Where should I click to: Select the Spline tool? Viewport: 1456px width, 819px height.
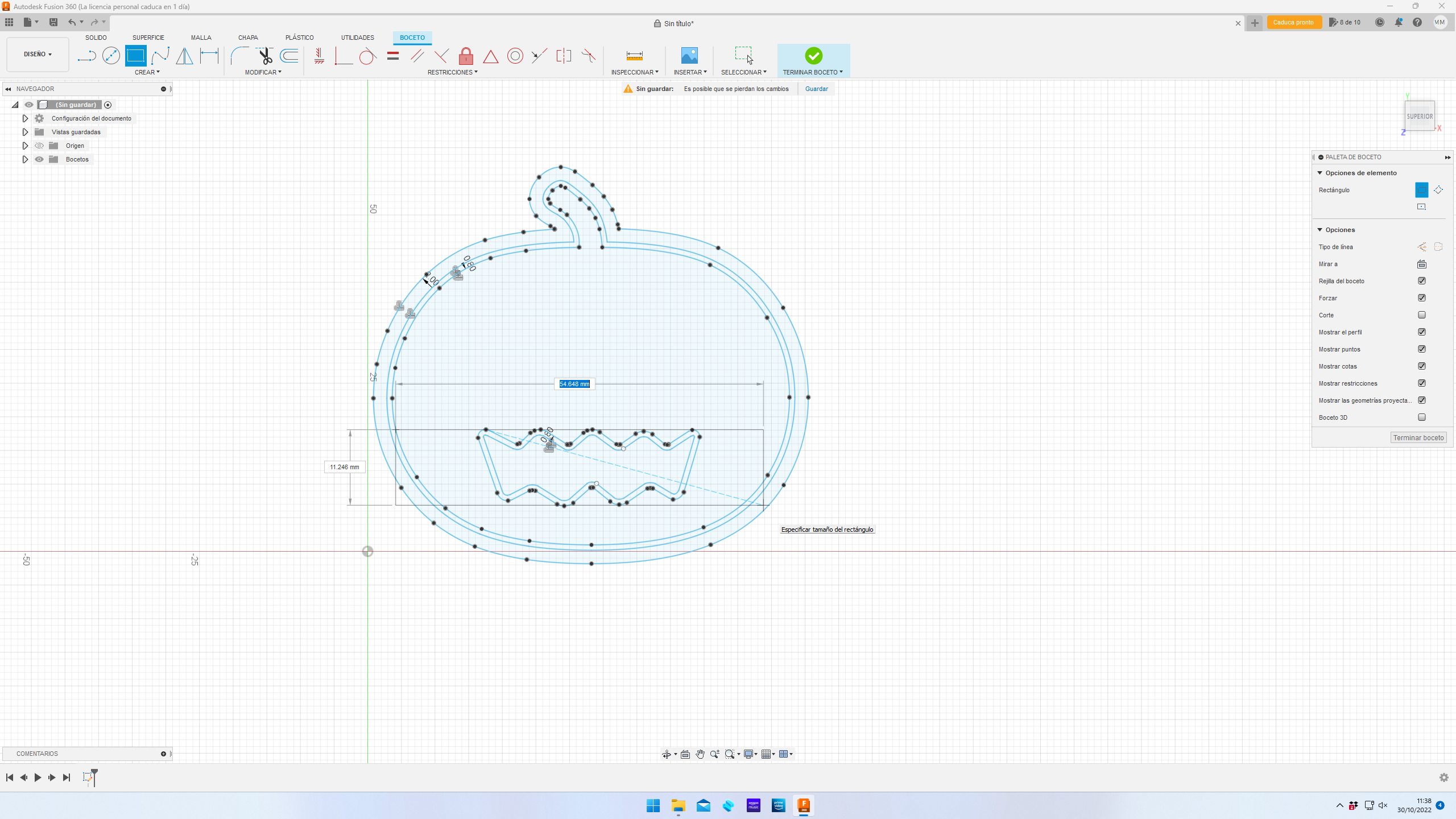[x=160, y=56]
